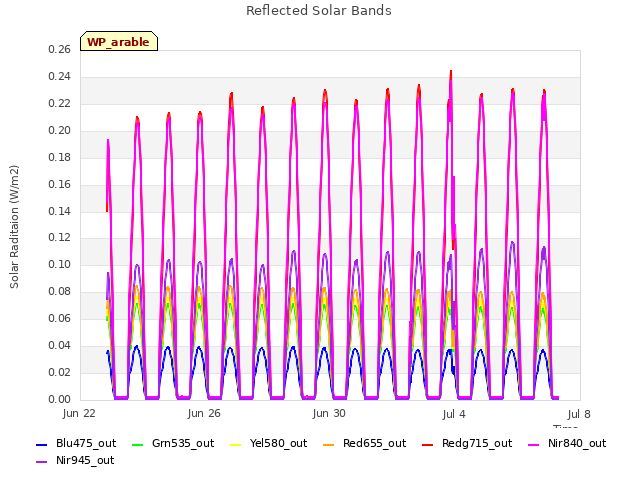Toggle Redg715_out series in legend
Screen dimensions: 640x480
(x=467, y=444)
